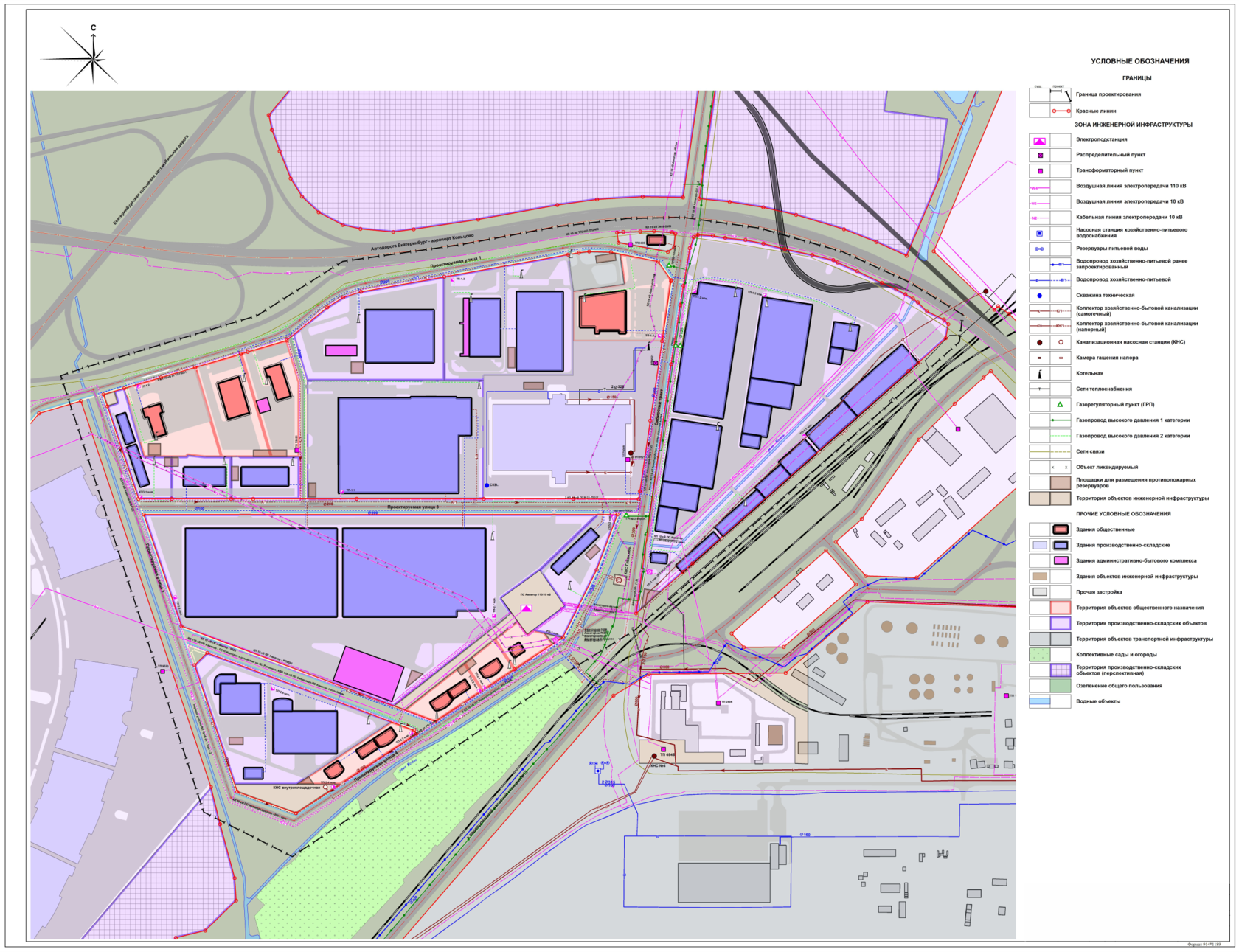Viewport: 1239px width, 952px height.
Task: Click the Здания объектов инженерной инфраструктуры tan swatch
Action: pyautogui.click(x=1040, y=577)
